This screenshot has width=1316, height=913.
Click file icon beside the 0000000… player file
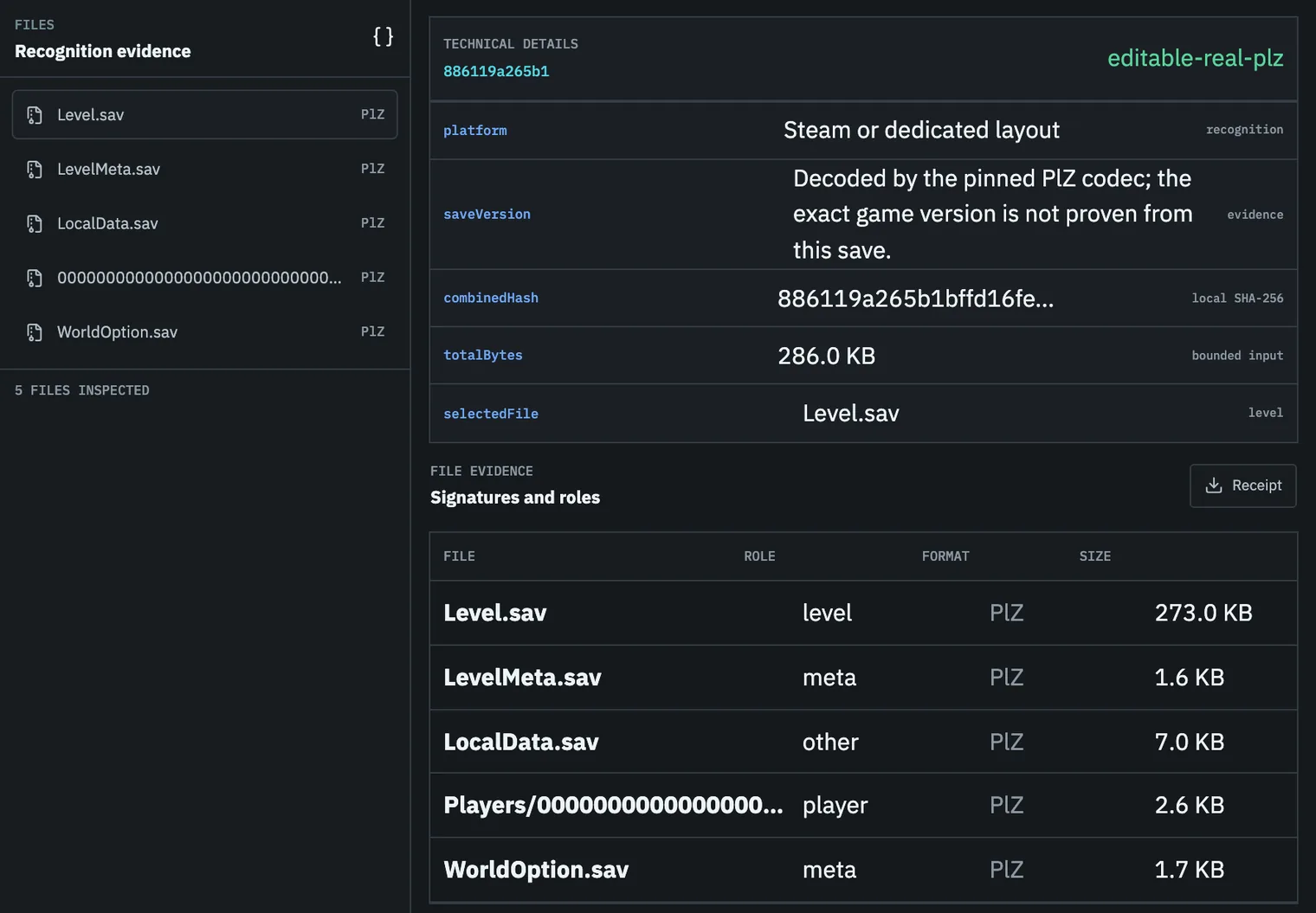35,278
